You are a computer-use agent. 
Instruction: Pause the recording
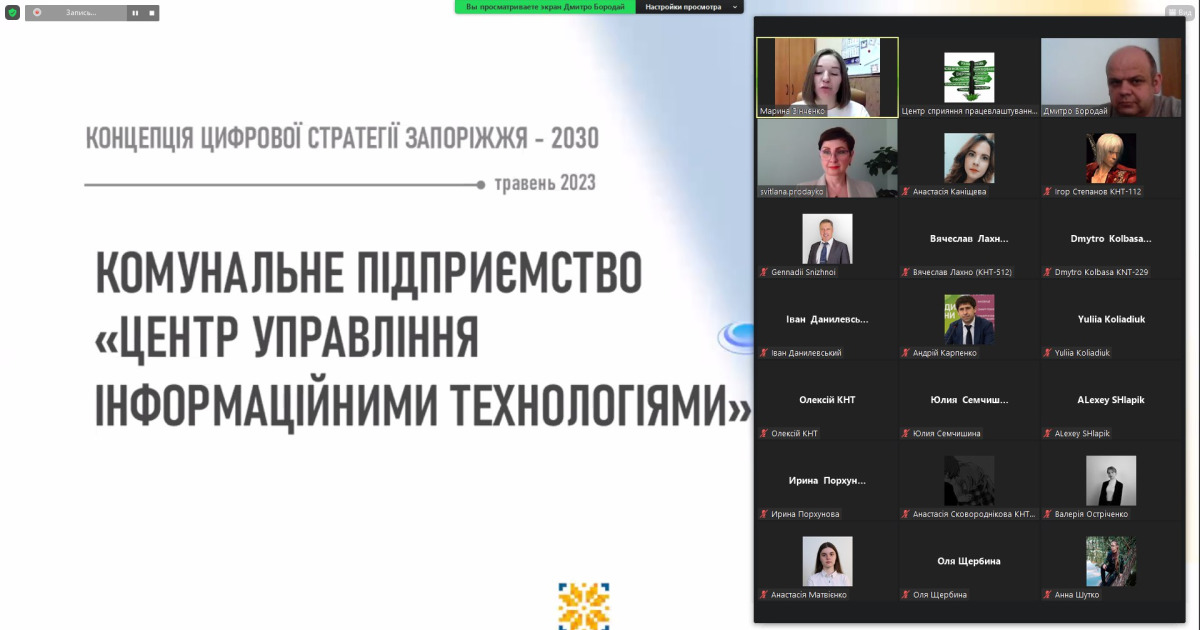(135, 13)
